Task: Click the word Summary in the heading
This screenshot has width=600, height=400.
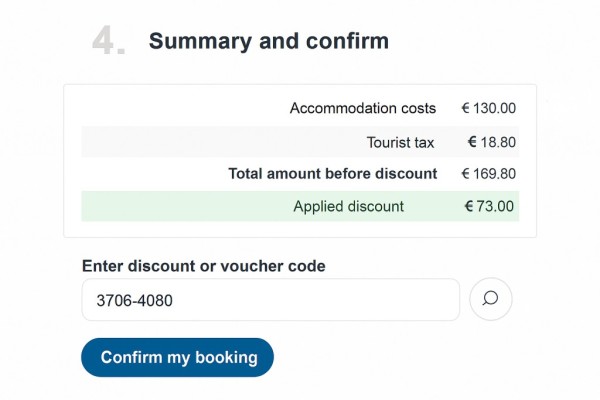Action: pos(194,41)
